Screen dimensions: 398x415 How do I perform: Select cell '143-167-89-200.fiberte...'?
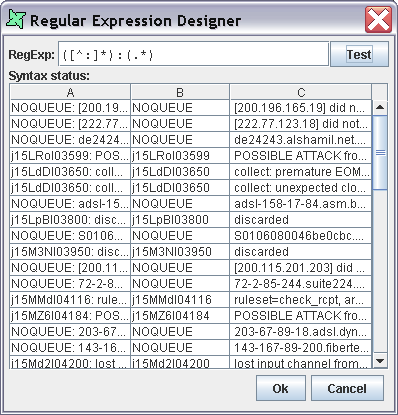point(301,348)
